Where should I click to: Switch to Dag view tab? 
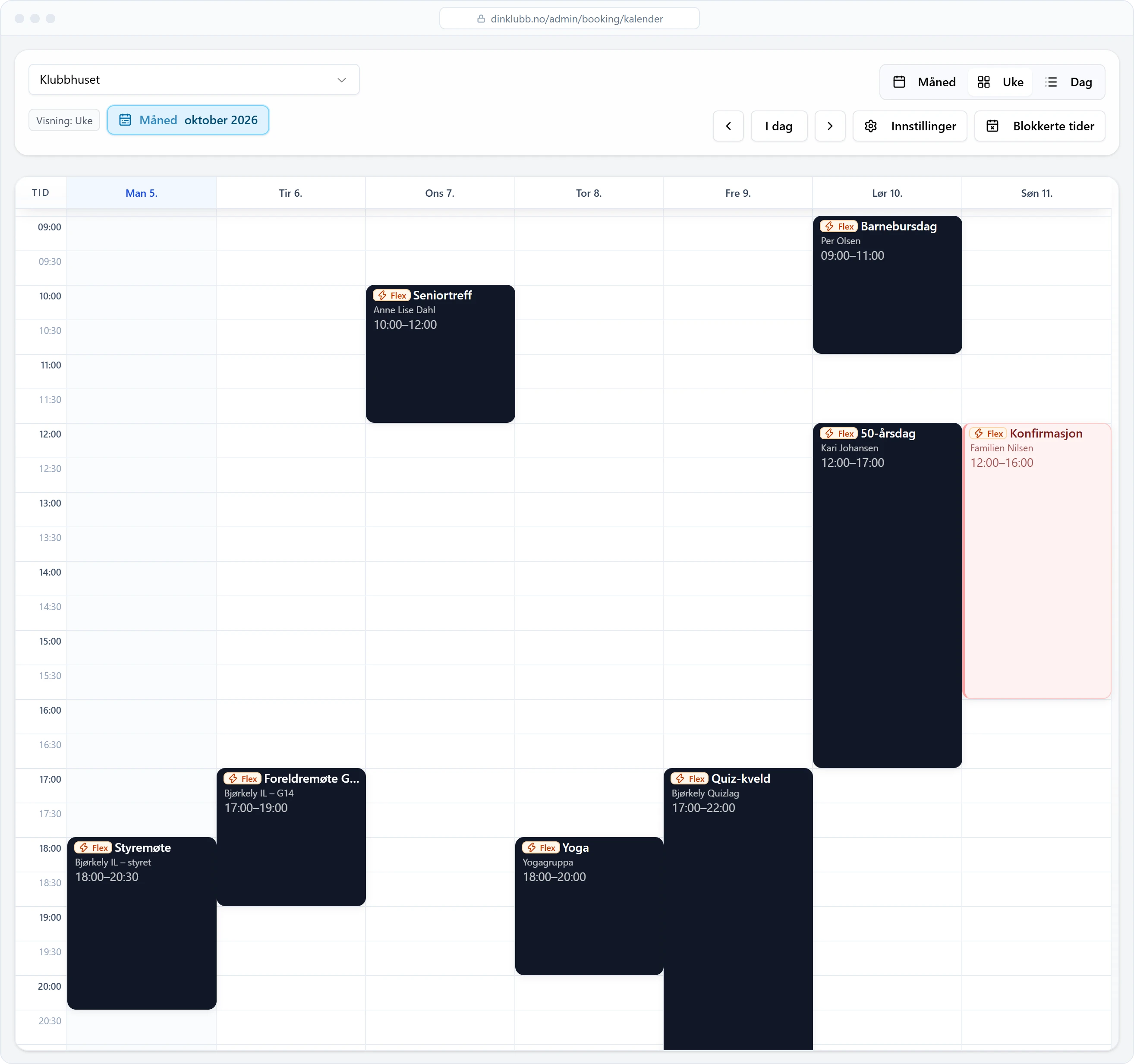click(1068, 82)
